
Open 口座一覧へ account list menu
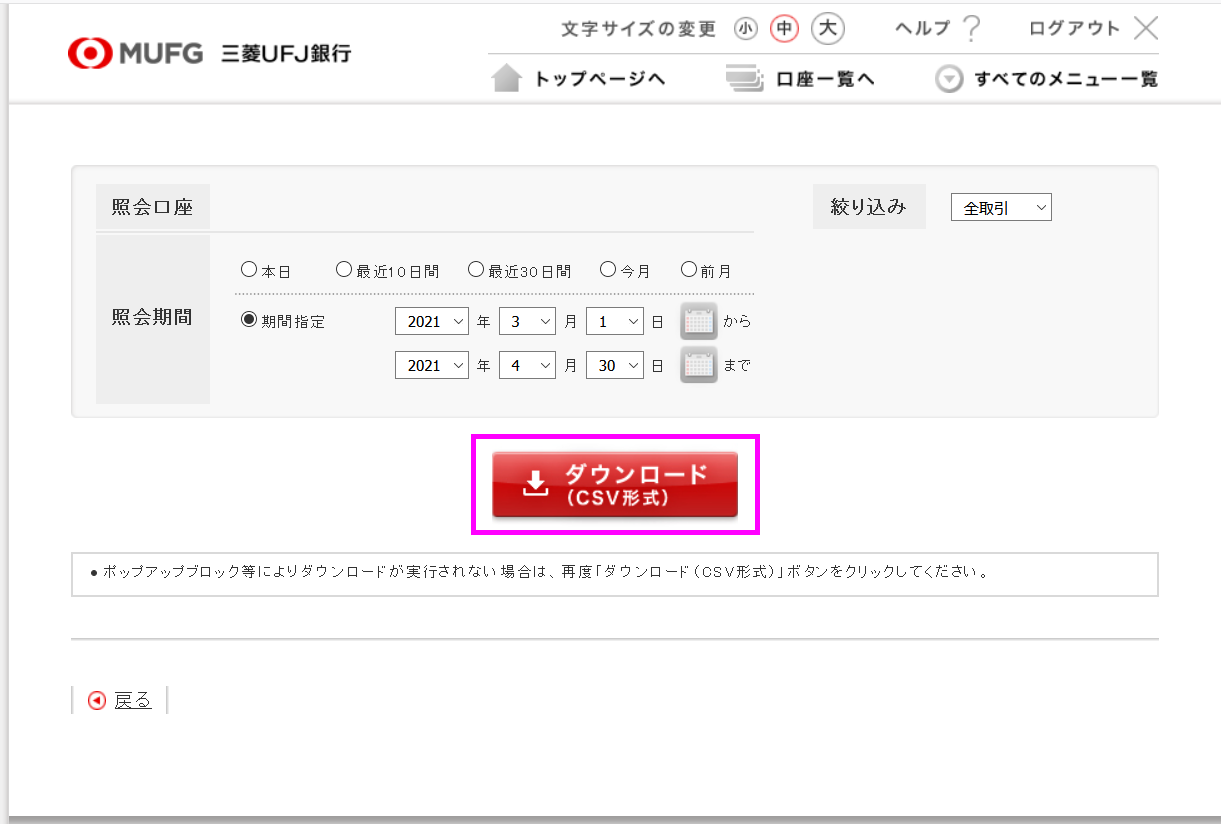(801, 79)
